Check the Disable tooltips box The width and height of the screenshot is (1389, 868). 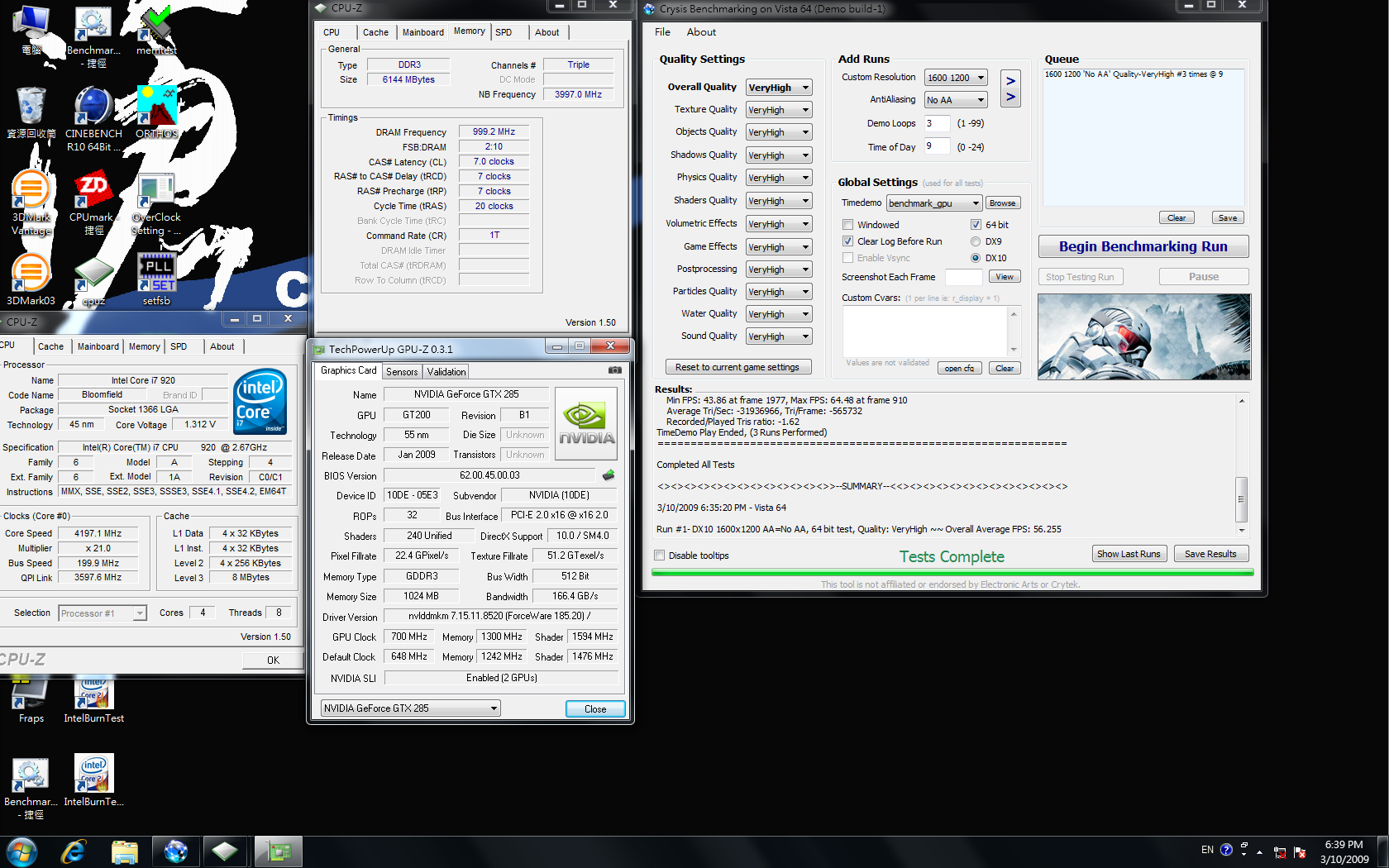[659, 556]
